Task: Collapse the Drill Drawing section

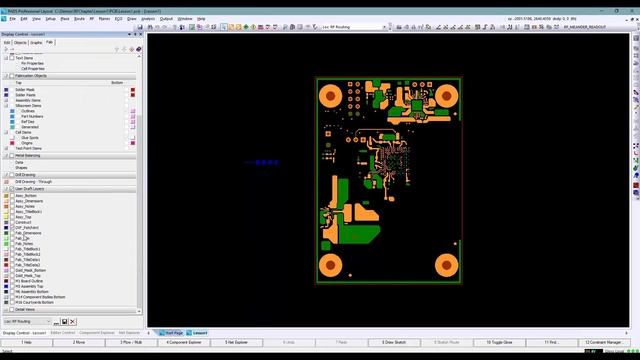Action: 6,175
